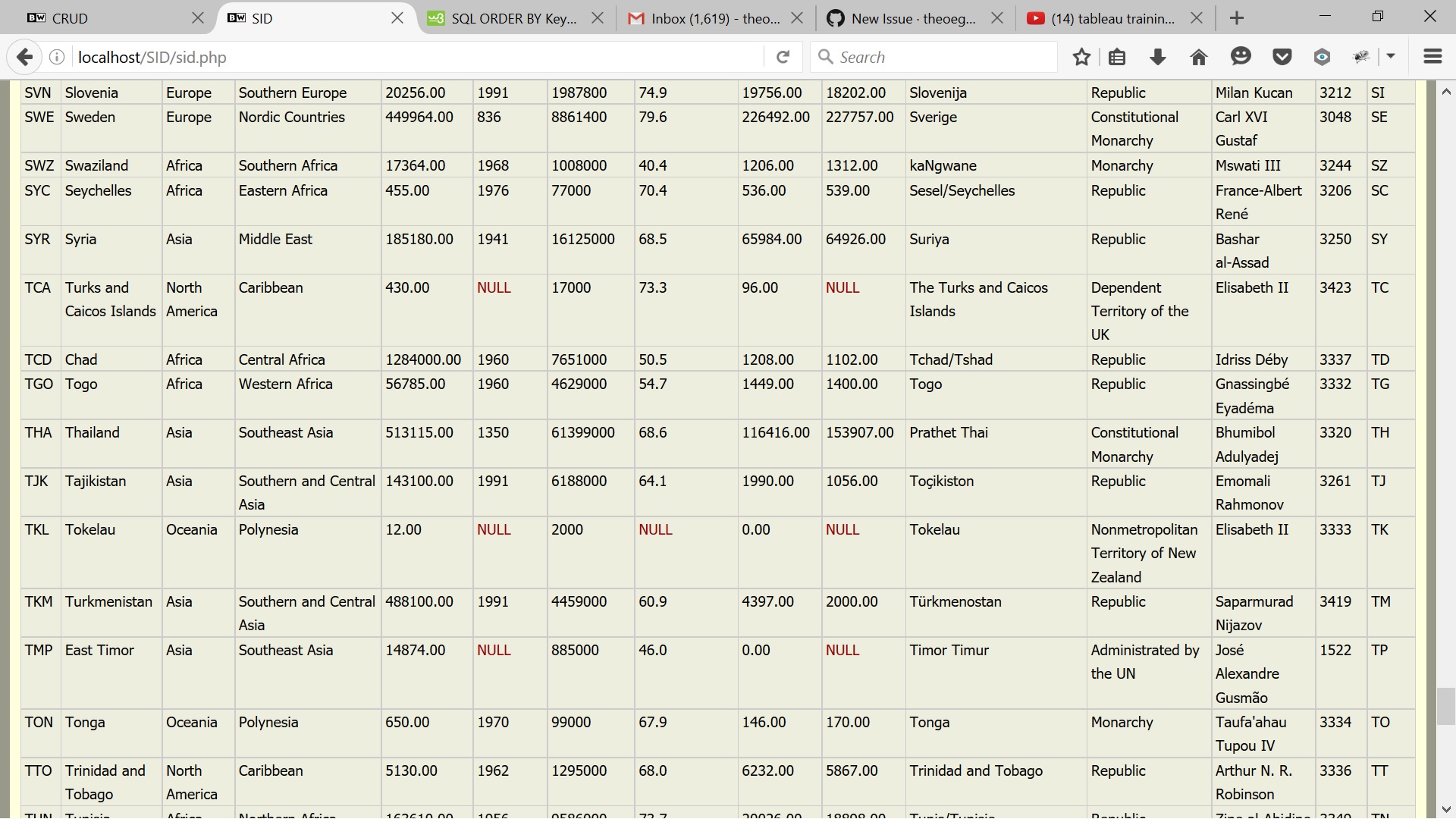The image size is (1456, 819).
Task: Click the page scrollbar down arrow
Action: [x=1446, y=809]
